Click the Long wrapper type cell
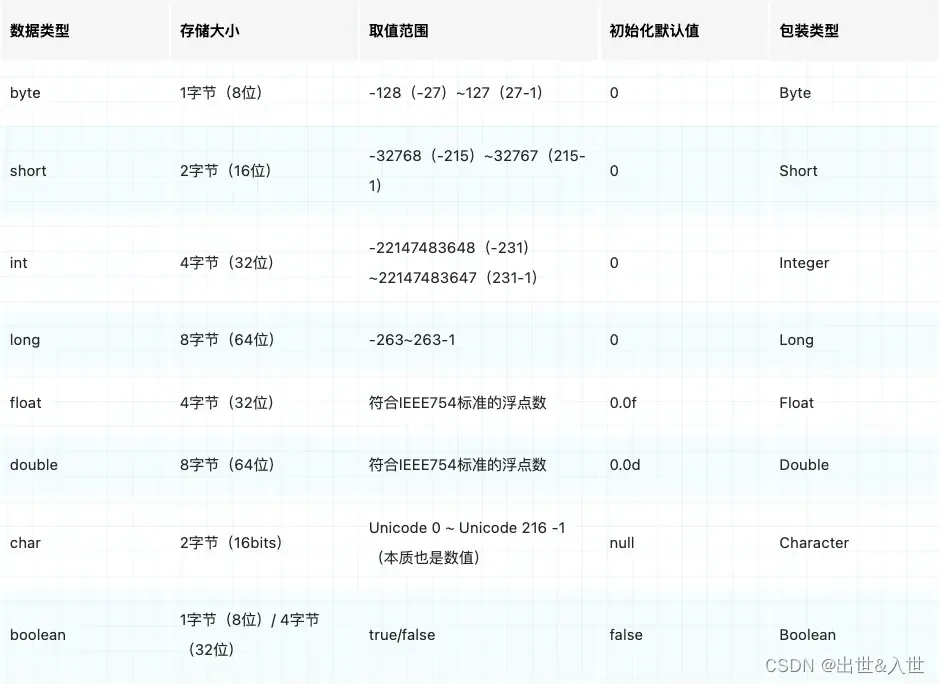The width and height of the screenshot is (940, 684). (796, 340)
